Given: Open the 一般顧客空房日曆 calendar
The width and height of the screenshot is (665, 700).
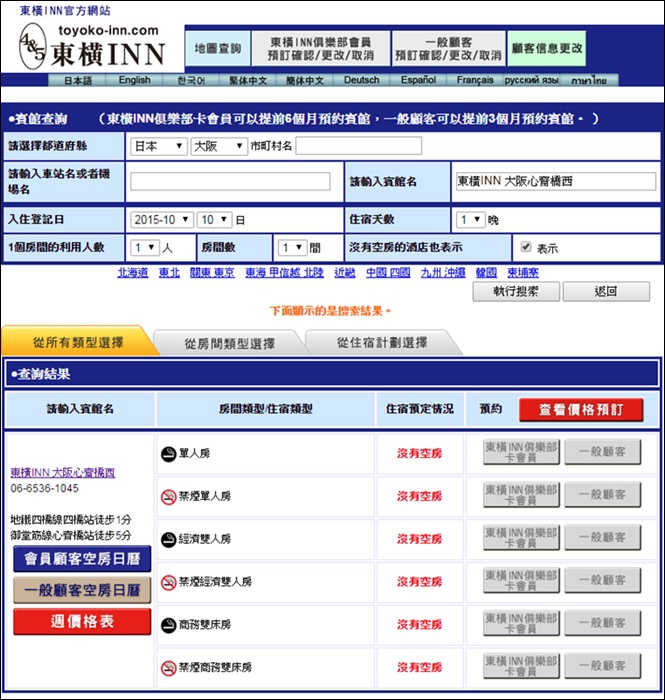Looking at the screenshot, I should point(82,590).
